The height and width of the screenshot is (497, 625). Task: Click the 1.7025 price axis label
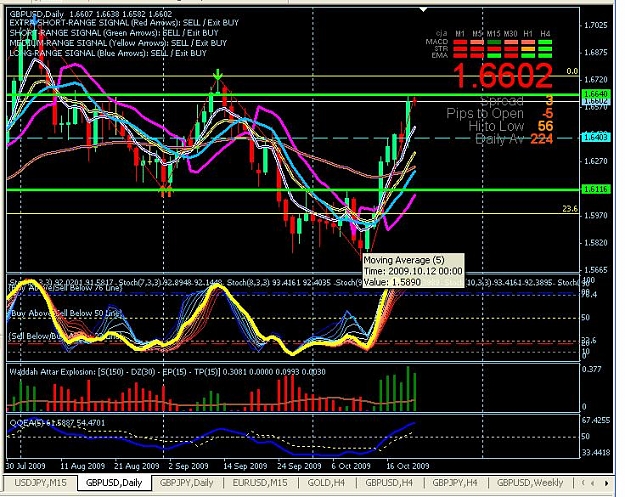(x=596, y=25)
